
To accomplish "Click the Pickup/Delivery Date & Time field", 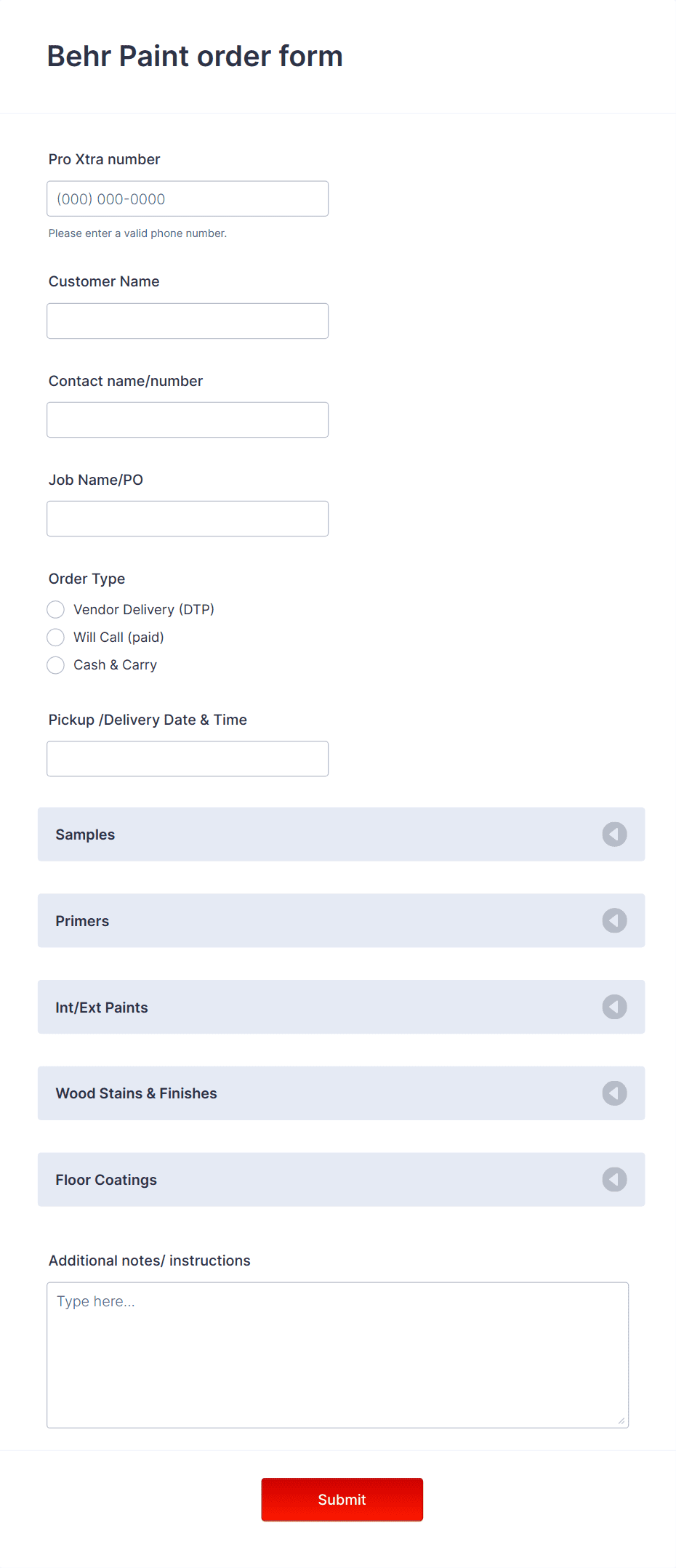I will pos(187,758).
